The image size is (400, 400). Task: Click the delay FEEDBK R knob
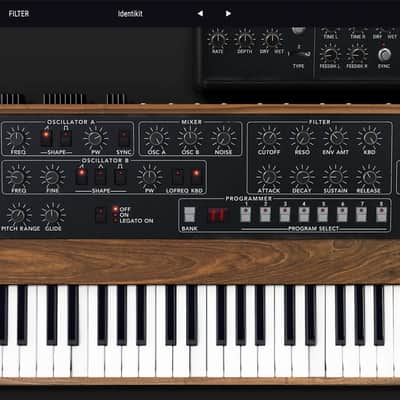coord(357,54)
